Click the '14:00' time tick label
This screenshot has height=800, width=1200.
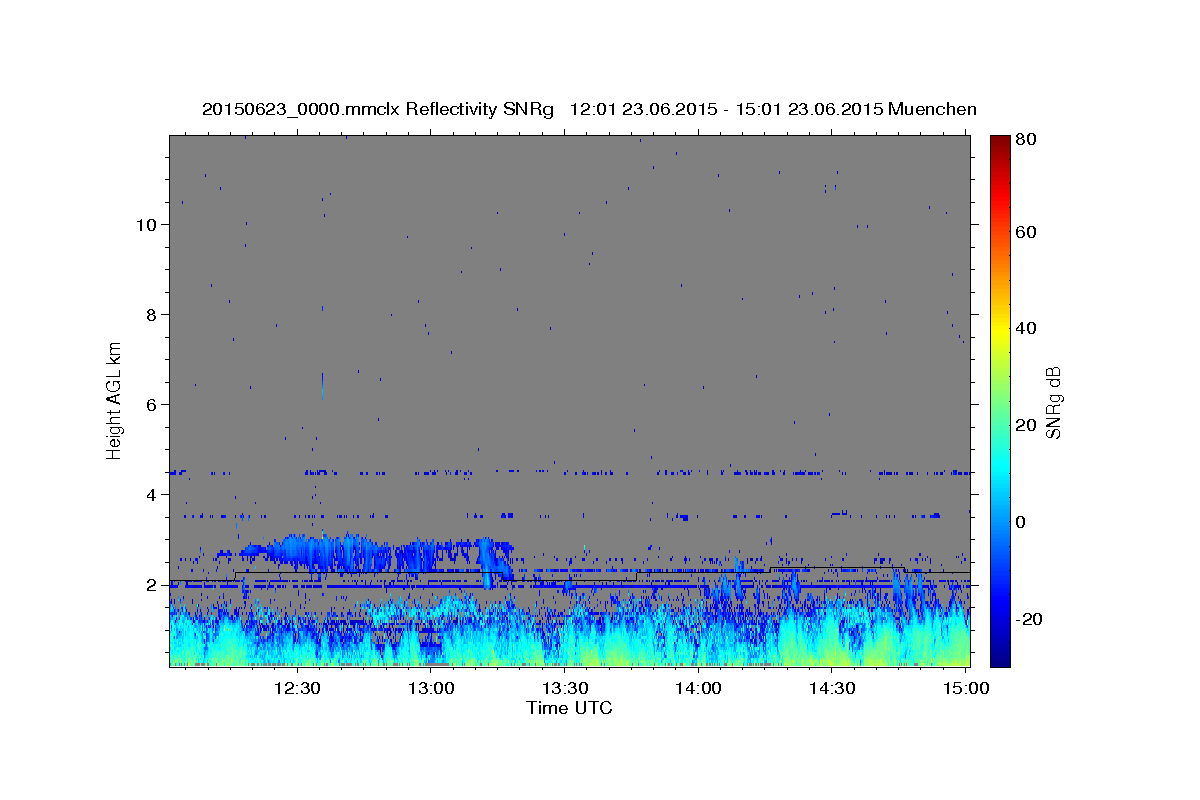tap(698, 689)
